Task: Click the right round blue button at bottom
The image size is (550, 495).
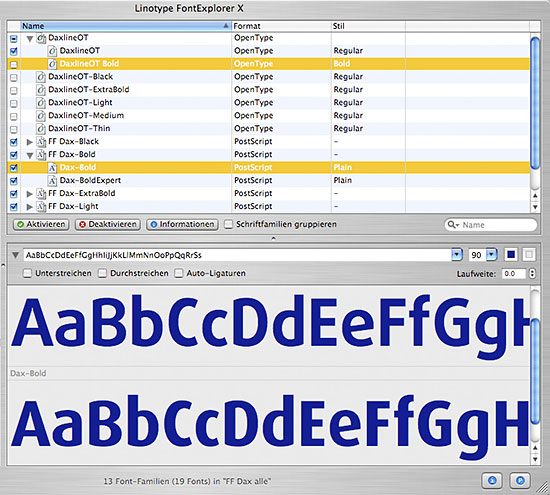Action: click(x=520, y=480)
